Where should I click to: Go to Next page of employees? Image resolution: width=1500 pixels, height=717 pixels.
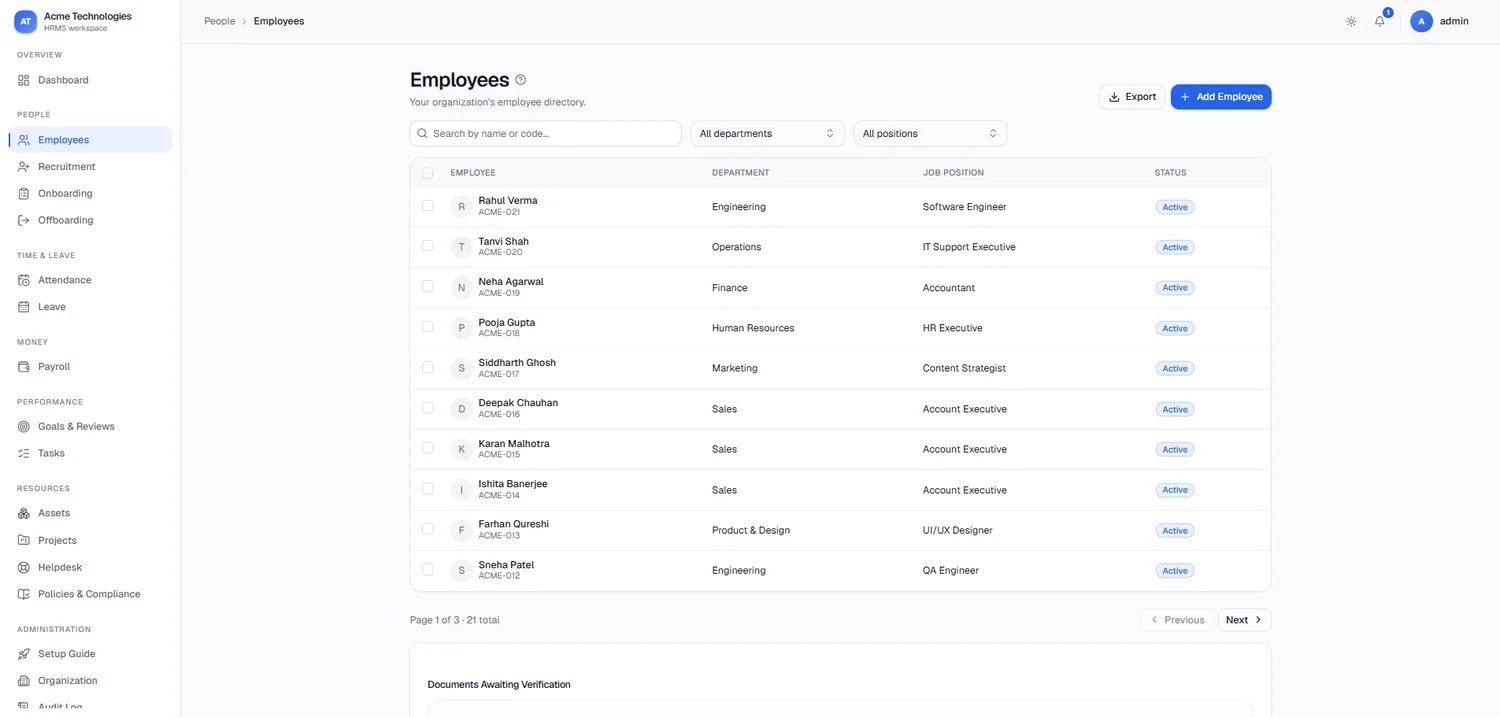[x=1244, y=620]
